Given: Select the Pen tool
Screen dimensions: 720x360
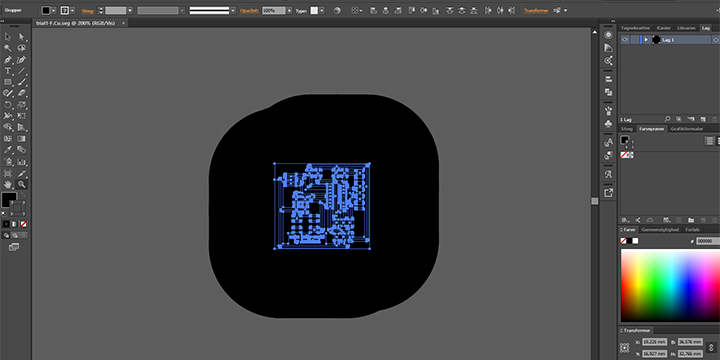Looking at the screenshot, I should [x=8, y=60].
